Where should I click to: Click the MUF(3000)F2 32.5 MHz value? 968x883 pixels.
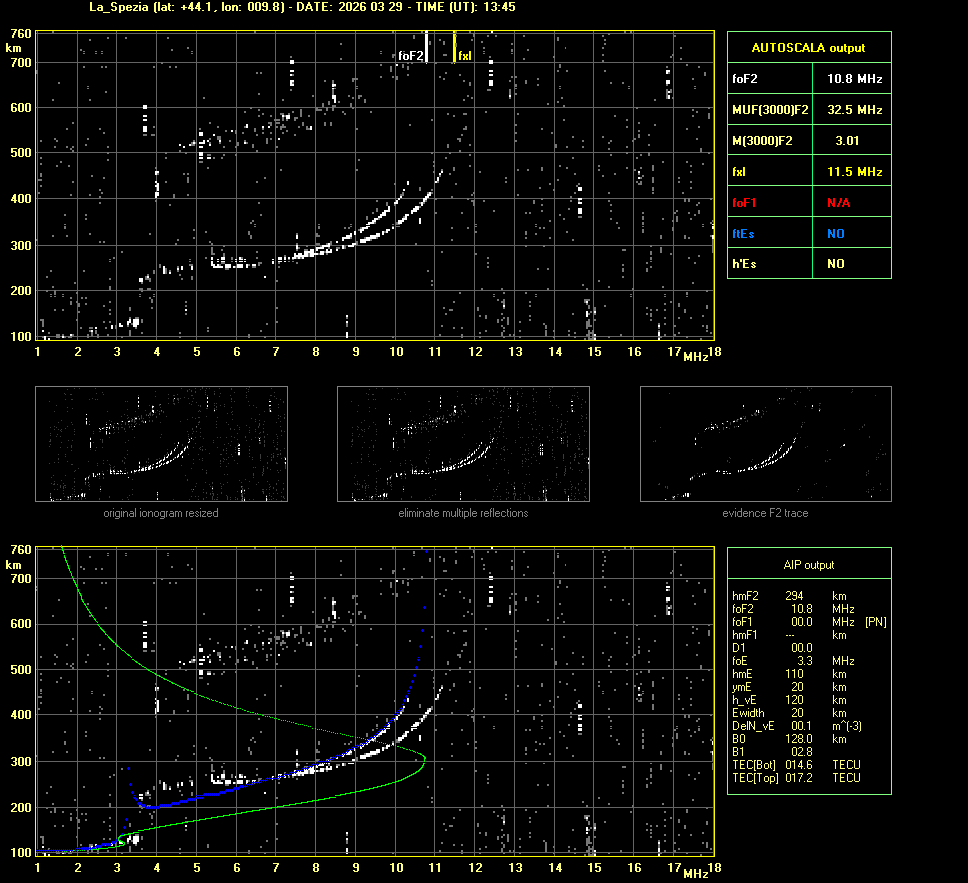(x=854, y=109)
